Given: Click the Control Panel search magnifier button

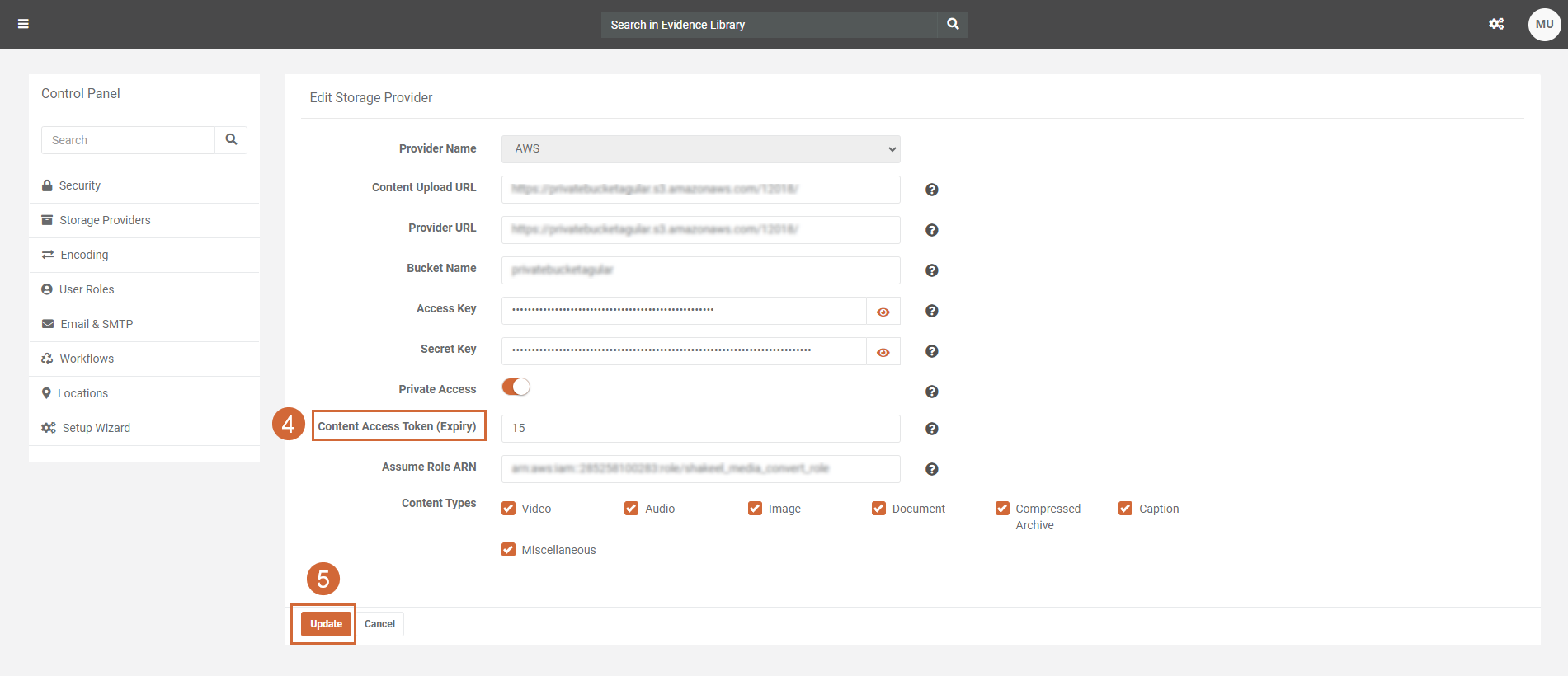Looking at the screenshot, I should (x=231, y=140).
